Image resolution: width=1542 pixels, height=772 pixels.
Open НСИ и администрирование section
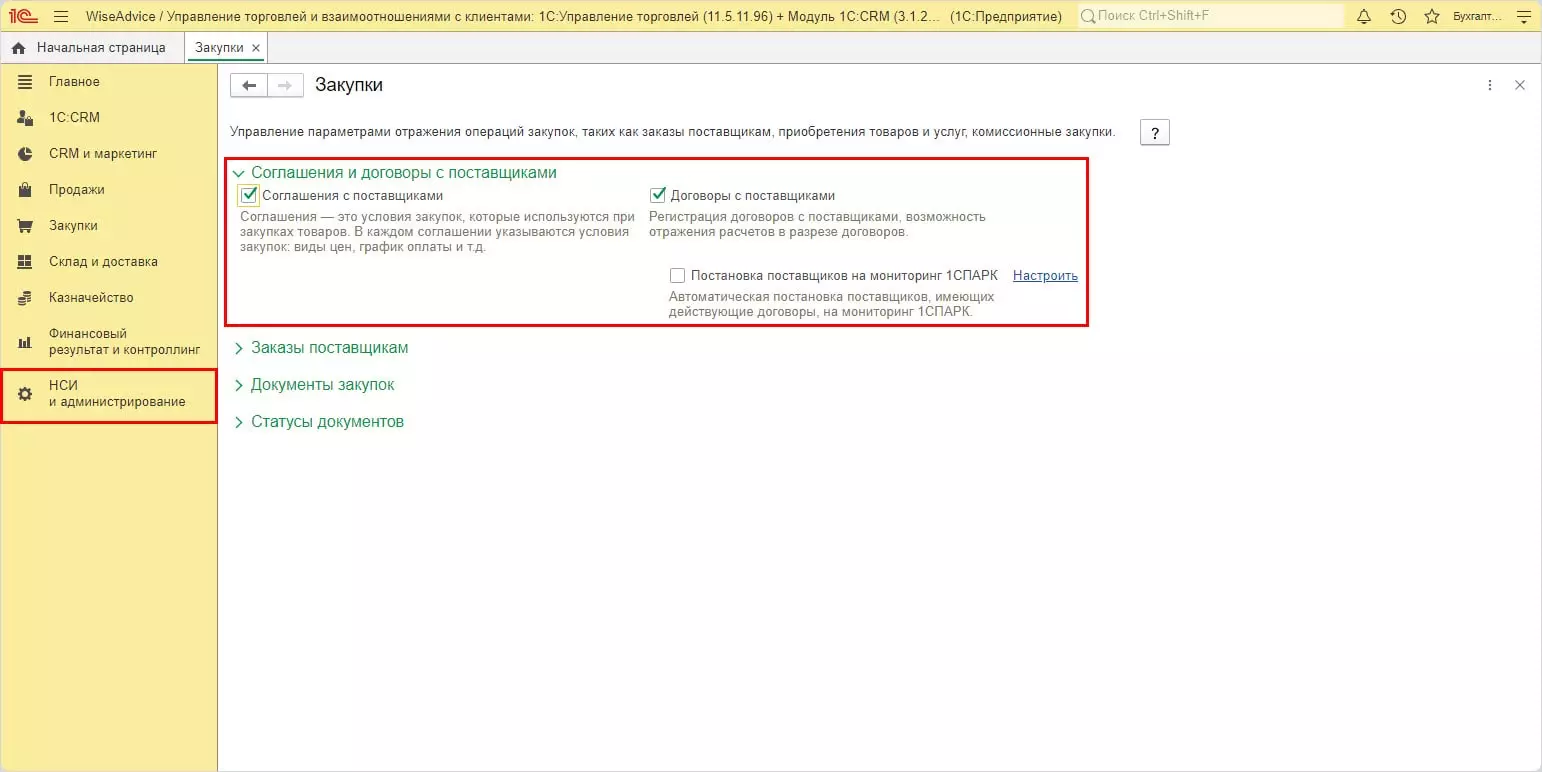tap(109, 394)
